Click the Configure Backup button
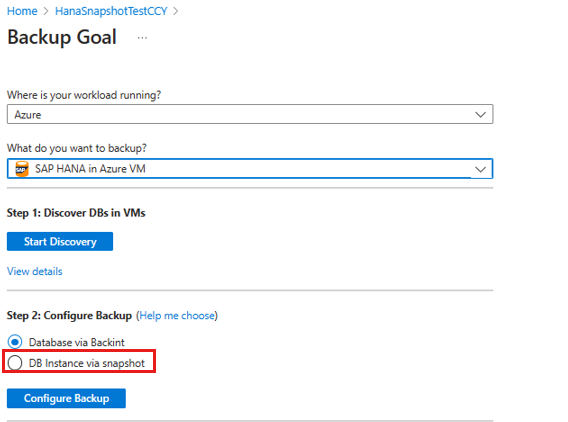568x422 pixels. point(66,398)
